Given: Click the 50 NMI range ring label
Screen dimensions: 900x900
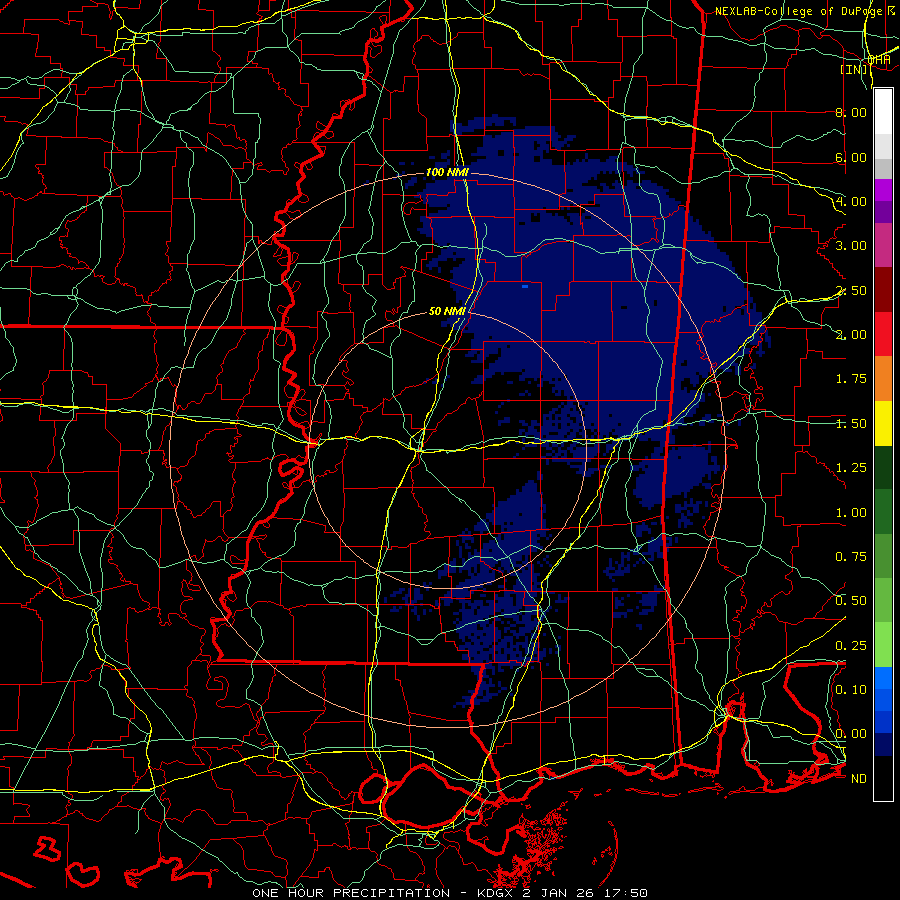Looking at the screenshot, I should (x=447, y=311).
